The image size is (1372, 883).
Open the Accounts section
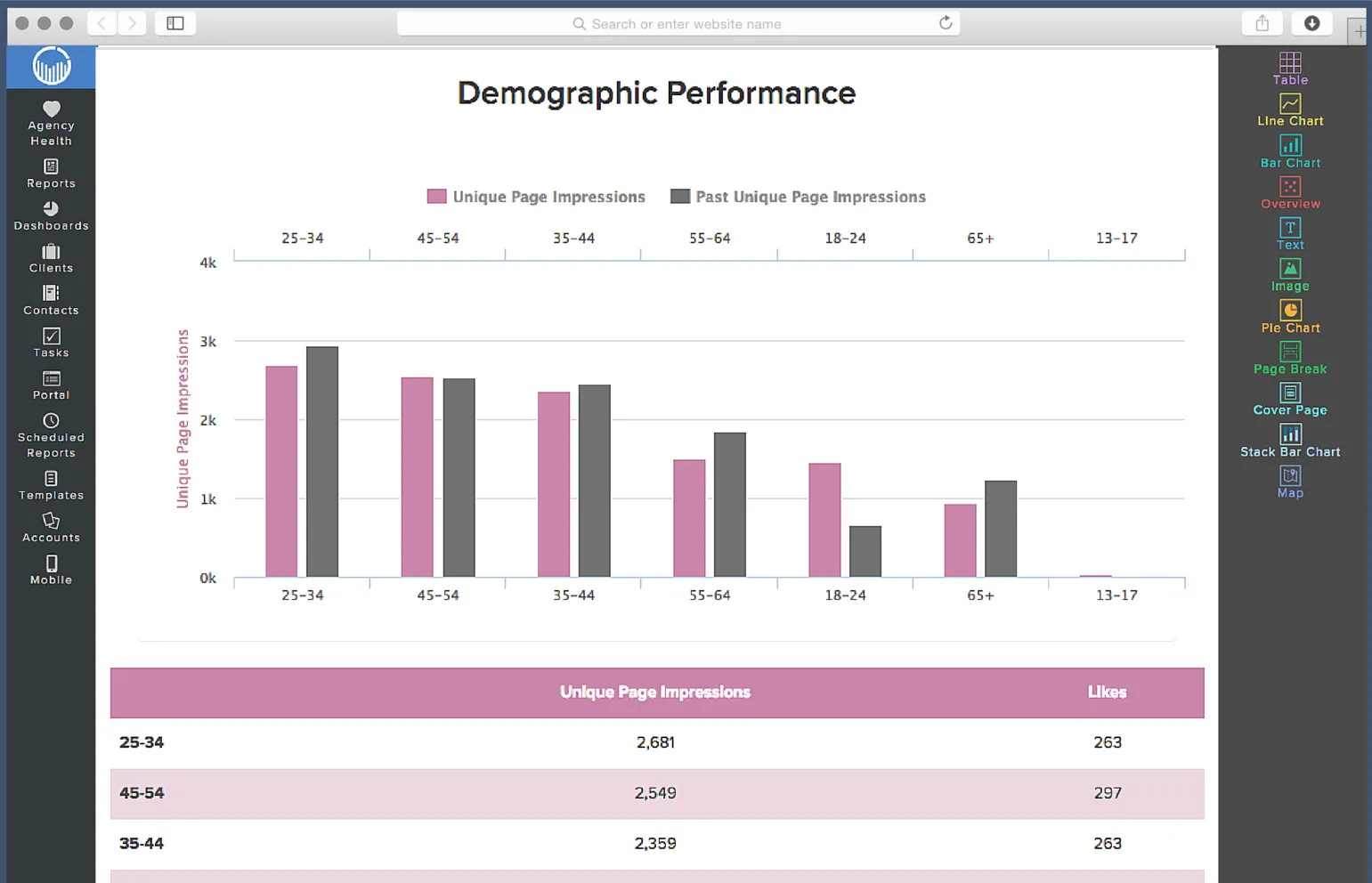click(51, 527)
